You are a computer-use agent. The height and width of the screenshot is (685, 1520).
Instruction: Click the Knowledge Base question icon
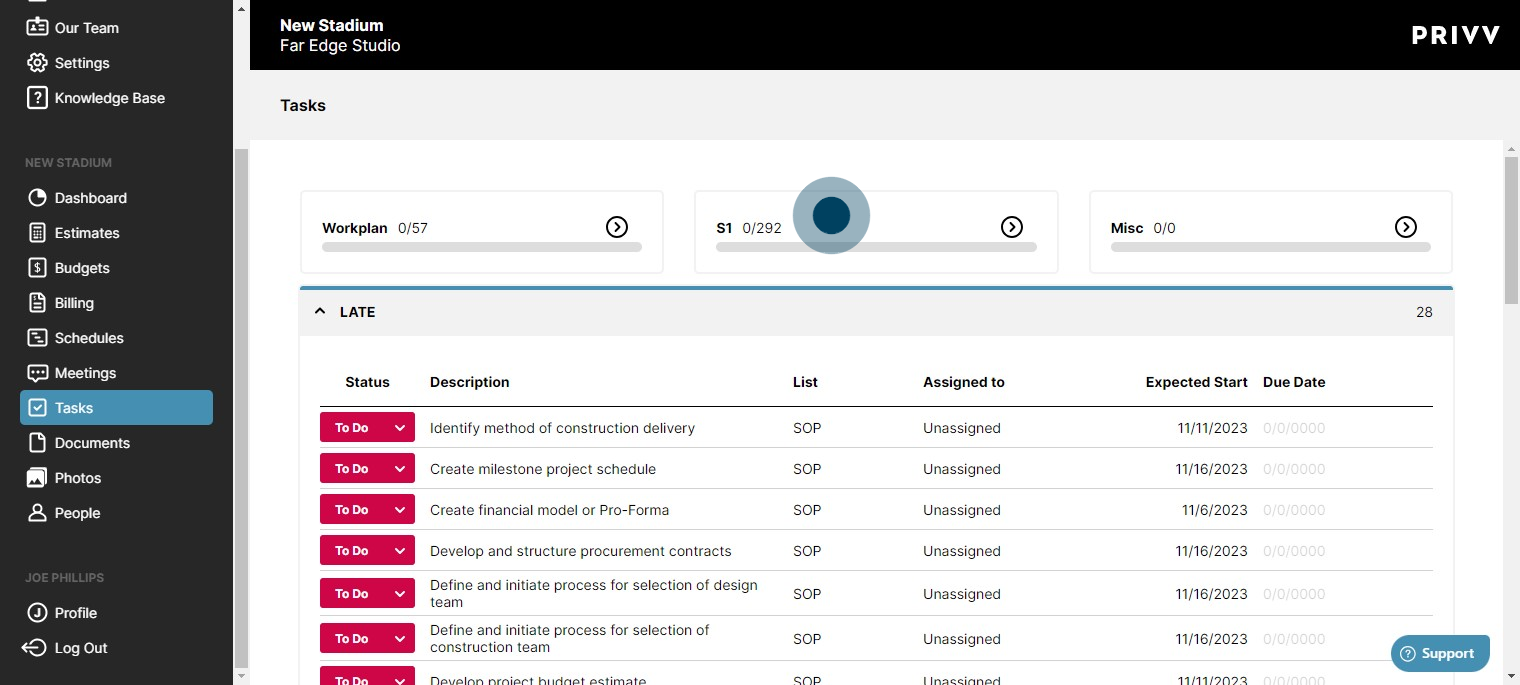[x=37, y=98]
